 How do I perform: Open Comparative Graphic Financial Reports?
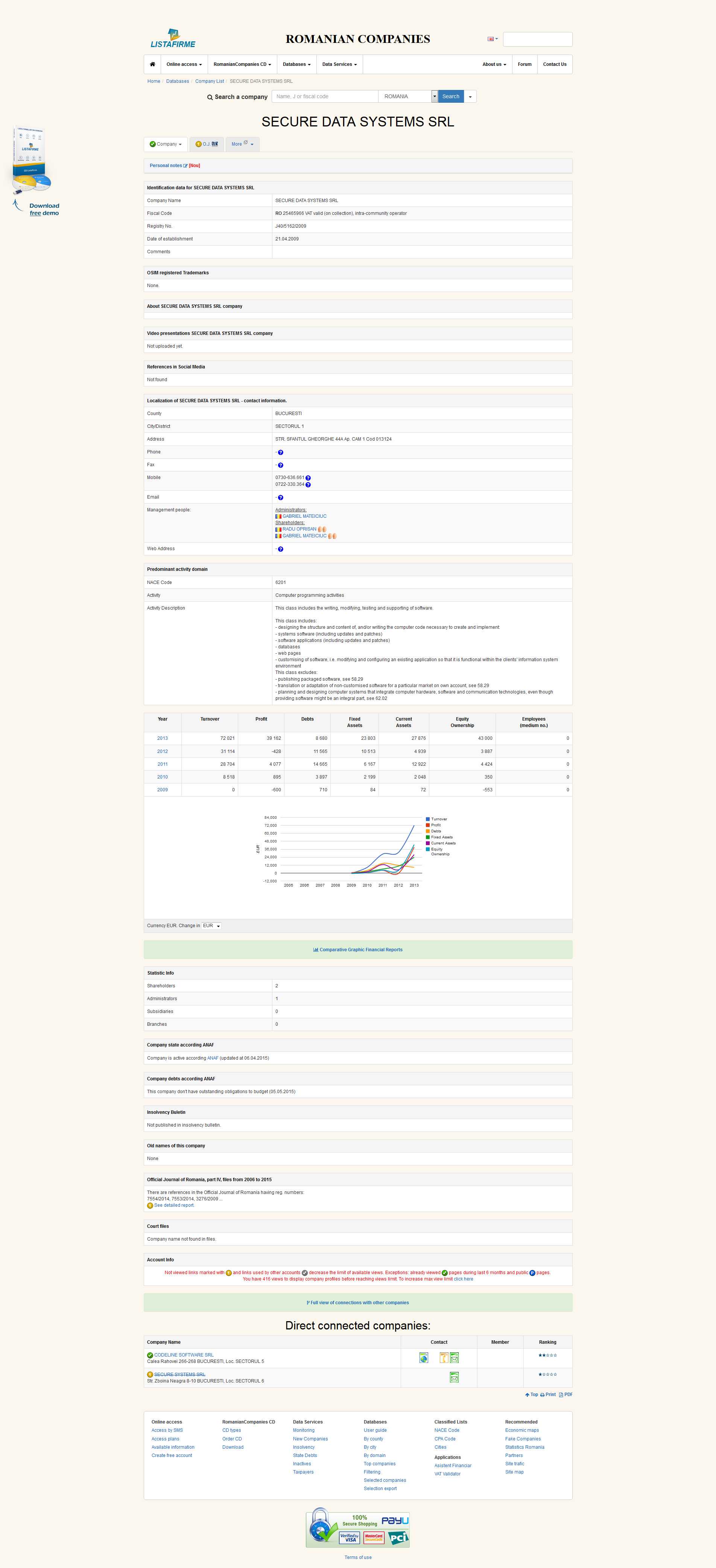point(358,949)
